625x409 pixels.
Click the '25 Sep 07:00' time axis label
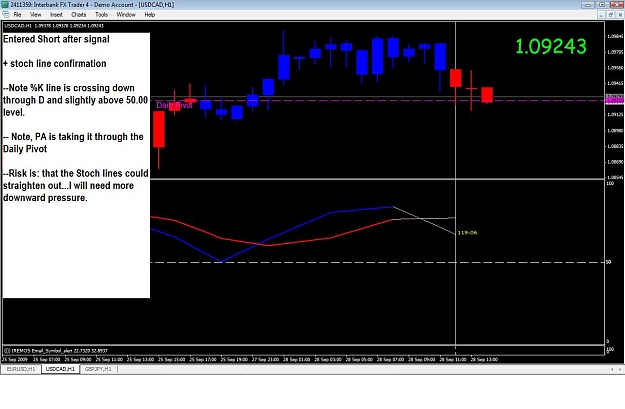(x=46, y=359)
